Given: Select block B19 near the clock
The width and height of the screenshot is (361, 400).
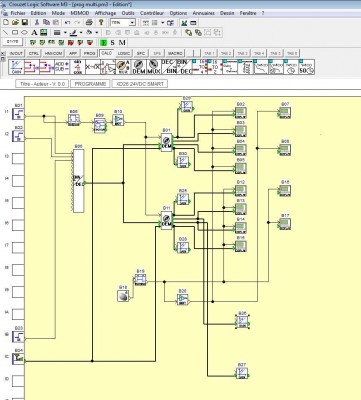Looking at the screenshot, I should [x=140, y=280].
